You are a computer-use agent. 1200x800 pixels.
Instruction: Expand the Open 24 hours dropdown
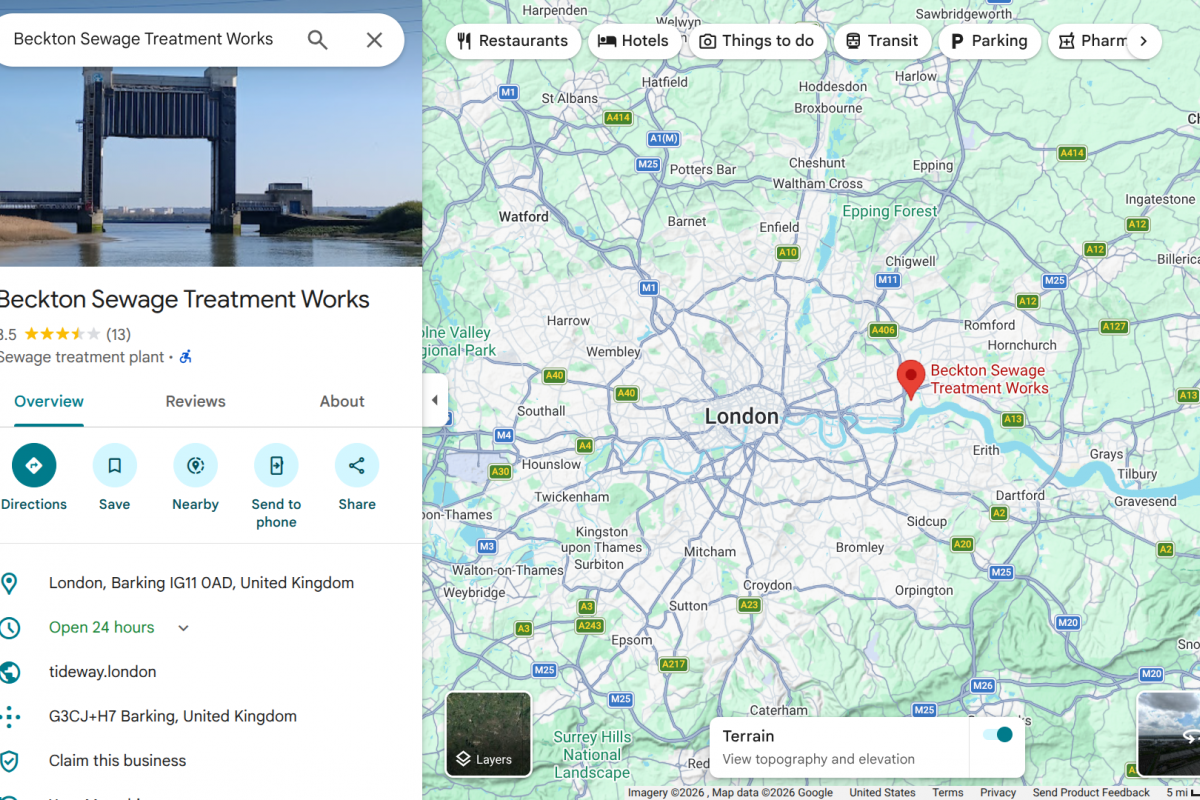(x=183, y=628)
